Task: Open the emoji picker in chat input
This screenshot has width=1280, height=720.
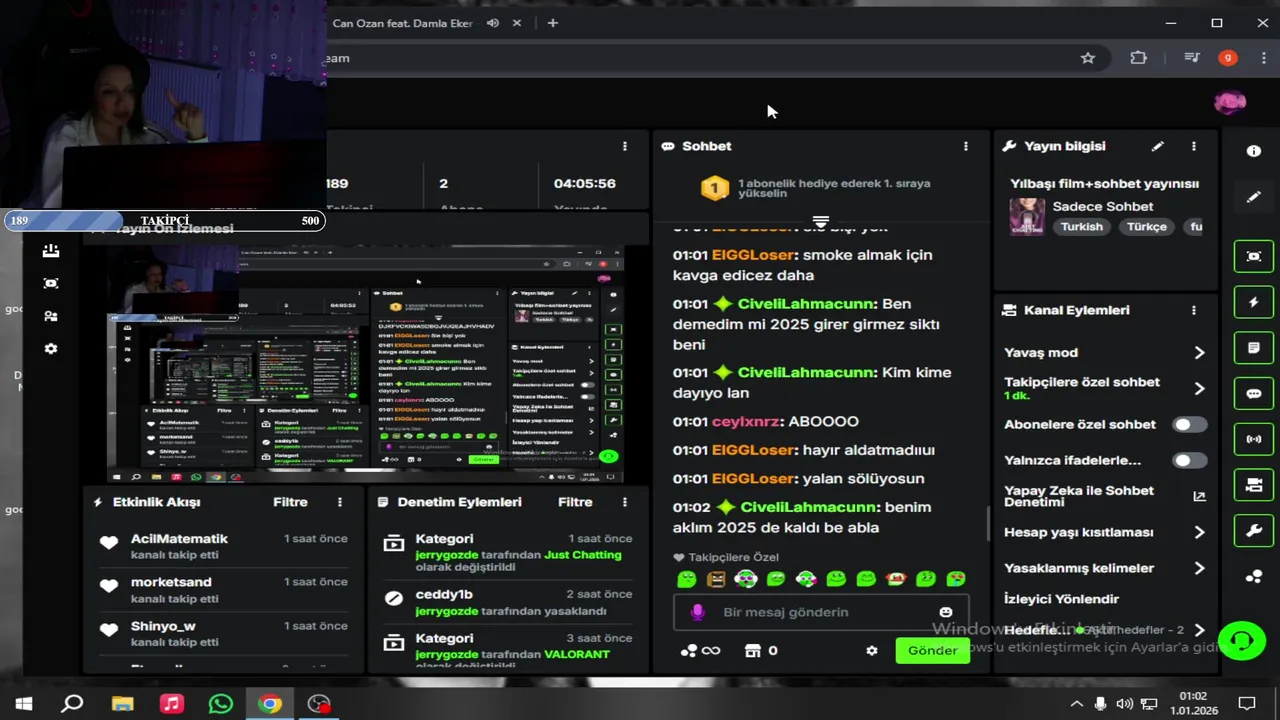Action: [x=946, y=612]
